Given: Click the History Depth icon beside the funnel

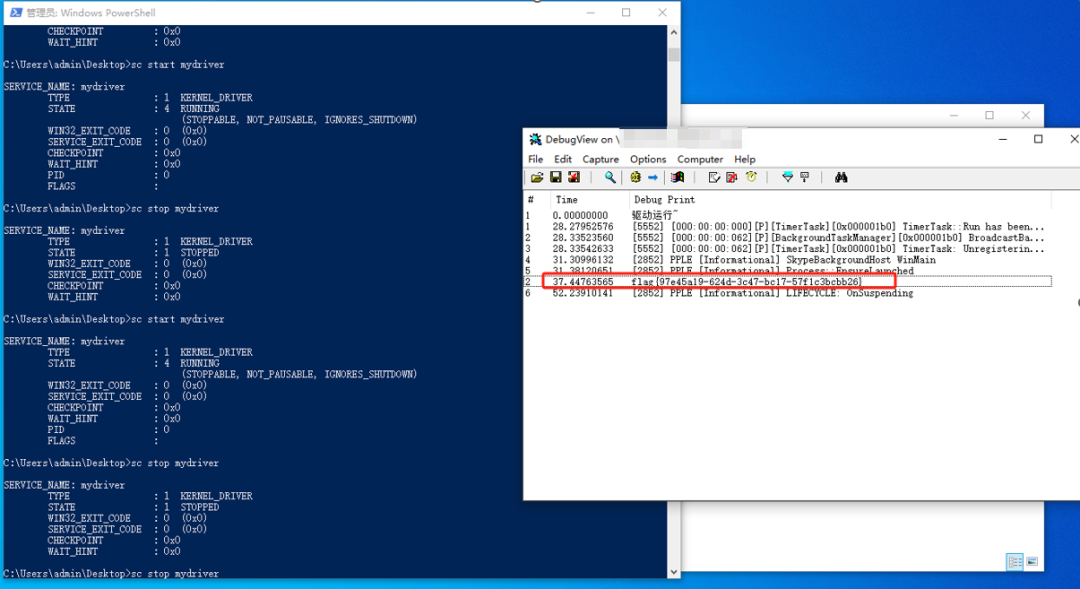Looking at the screenshot, I should click(804, 178).
